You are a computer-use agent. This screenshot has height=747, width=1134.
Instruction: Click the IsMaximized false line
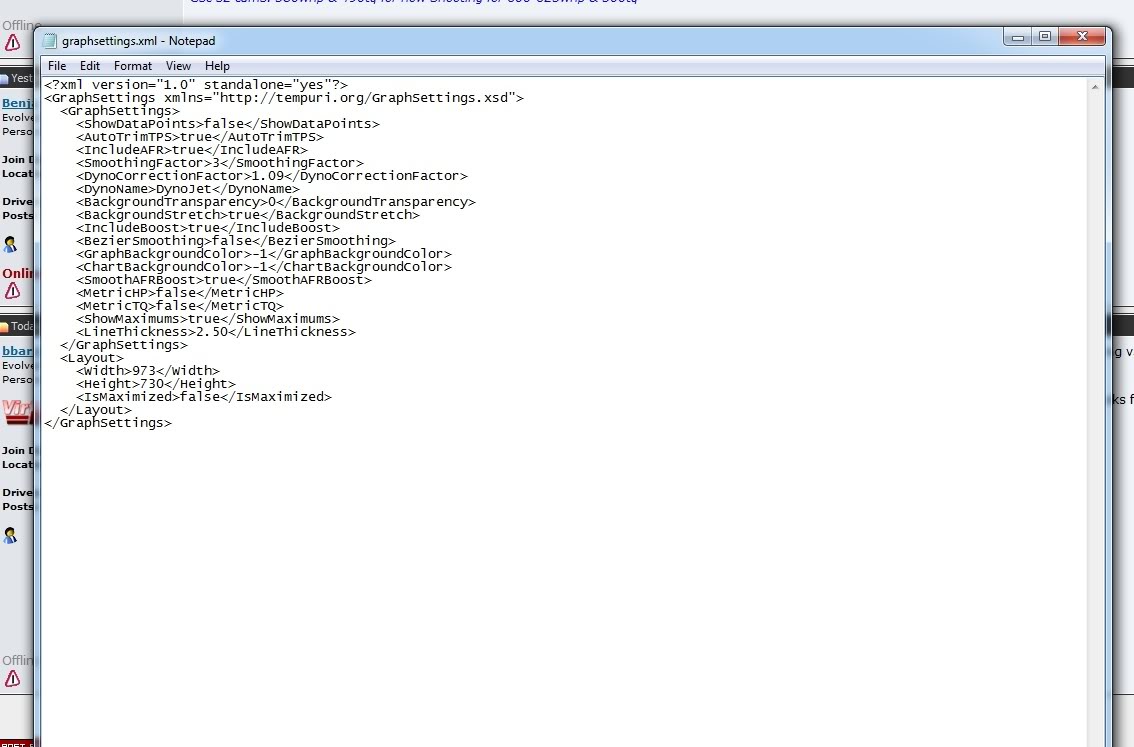click(x=204, y=397)
